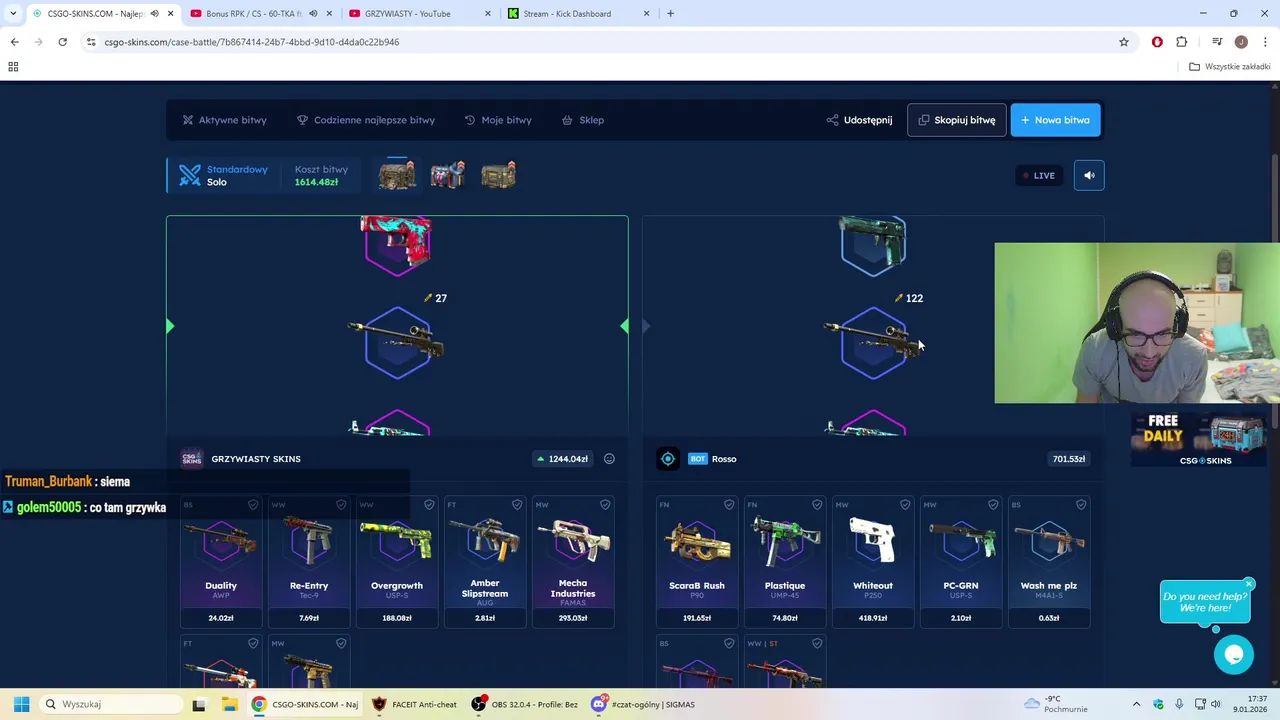The image size is (1280, 720).
Task: Select first case thumbnail in battle header
Action: click(397, 175)
